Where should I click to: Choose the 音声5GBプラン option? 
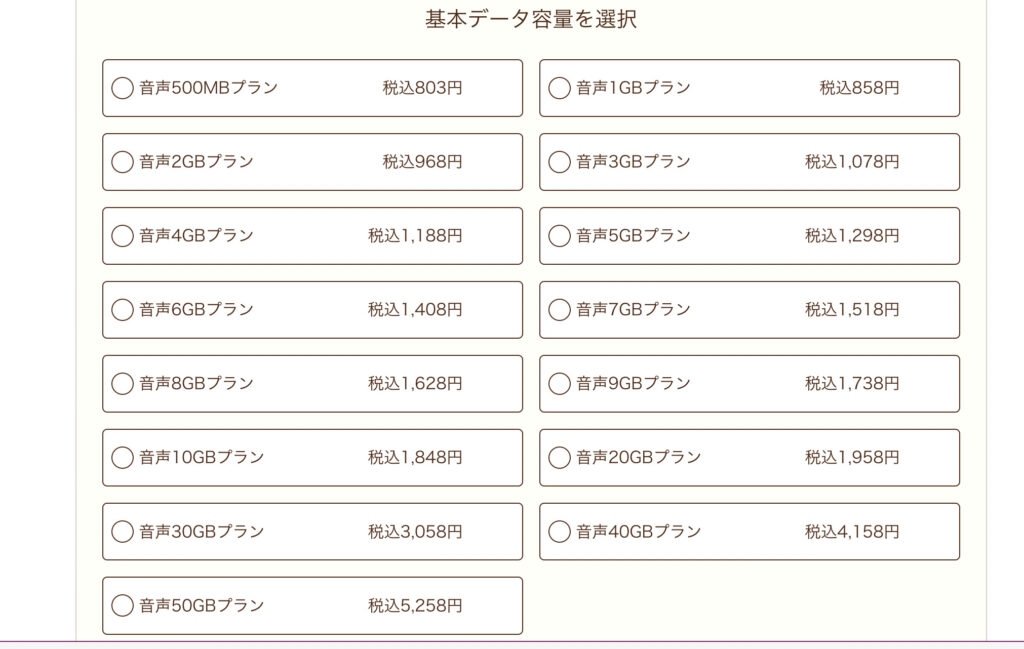click(x=559, y=235)
